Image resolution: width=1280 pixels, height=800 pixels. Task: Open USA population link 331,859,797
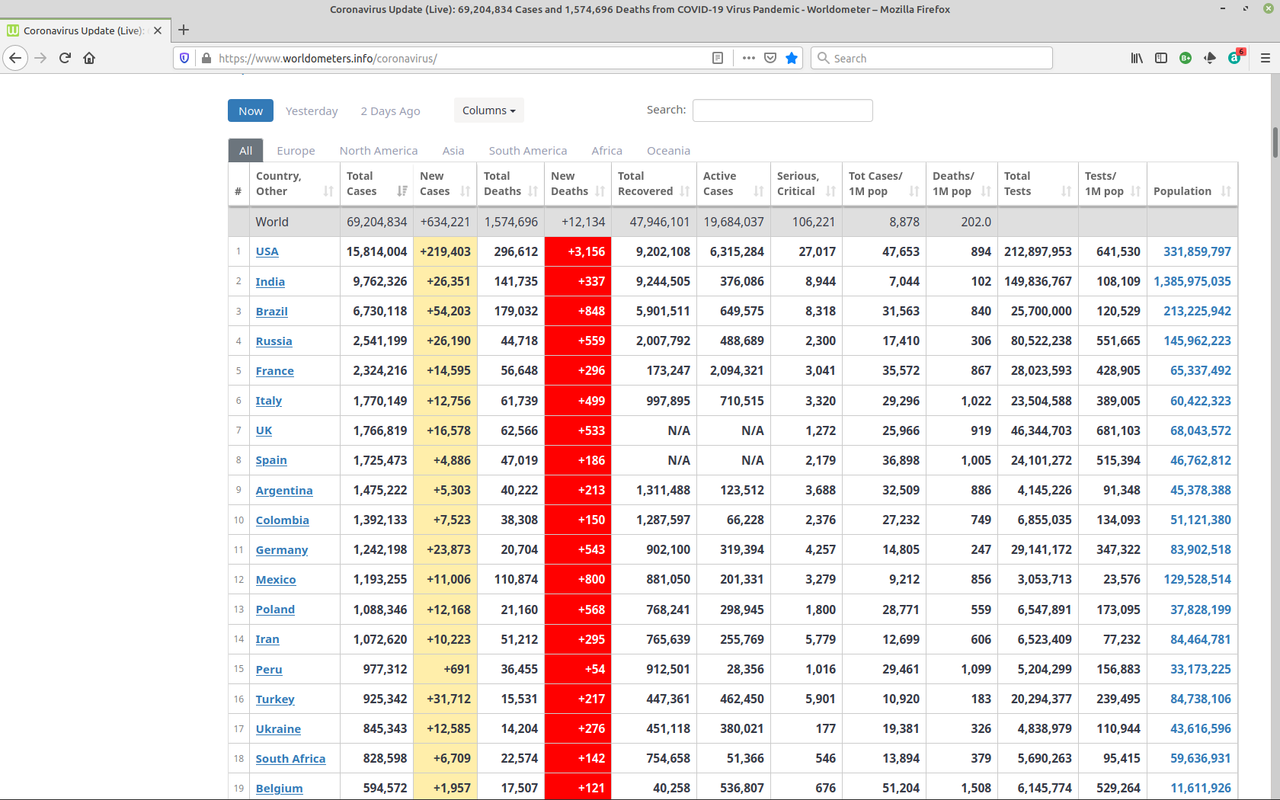tap(1197, 251)
